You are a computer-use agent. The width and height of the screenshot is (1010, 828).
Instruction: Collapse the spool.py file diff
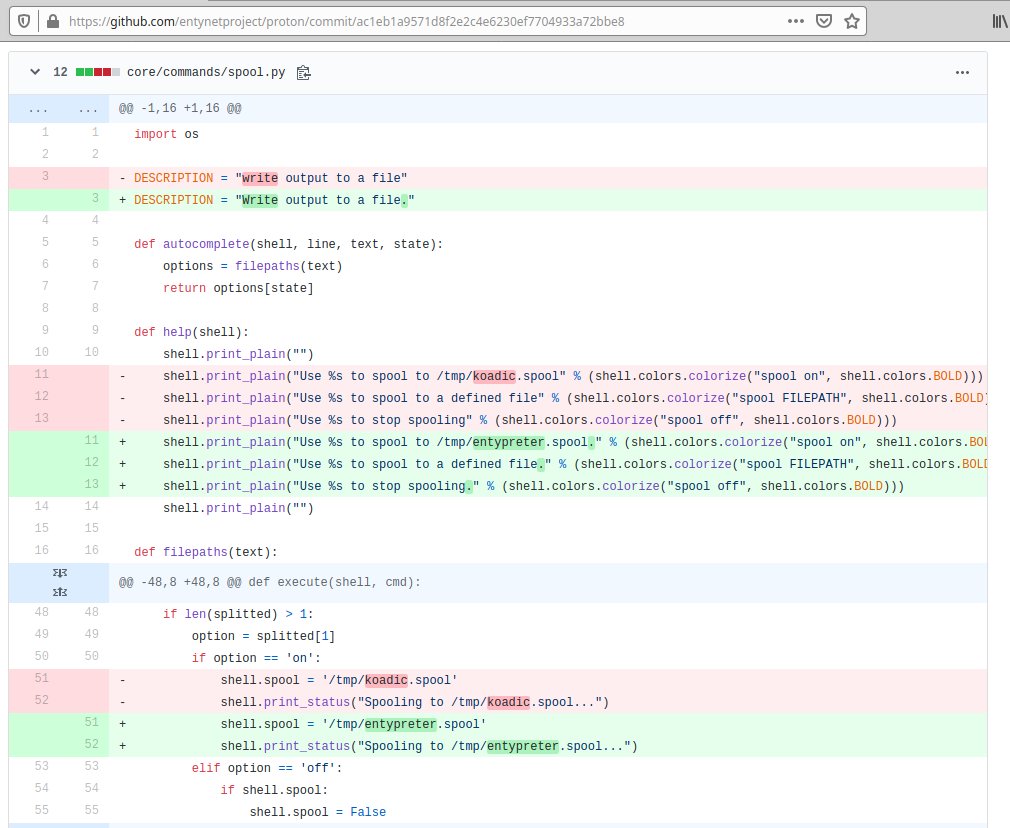pos(35,72)
